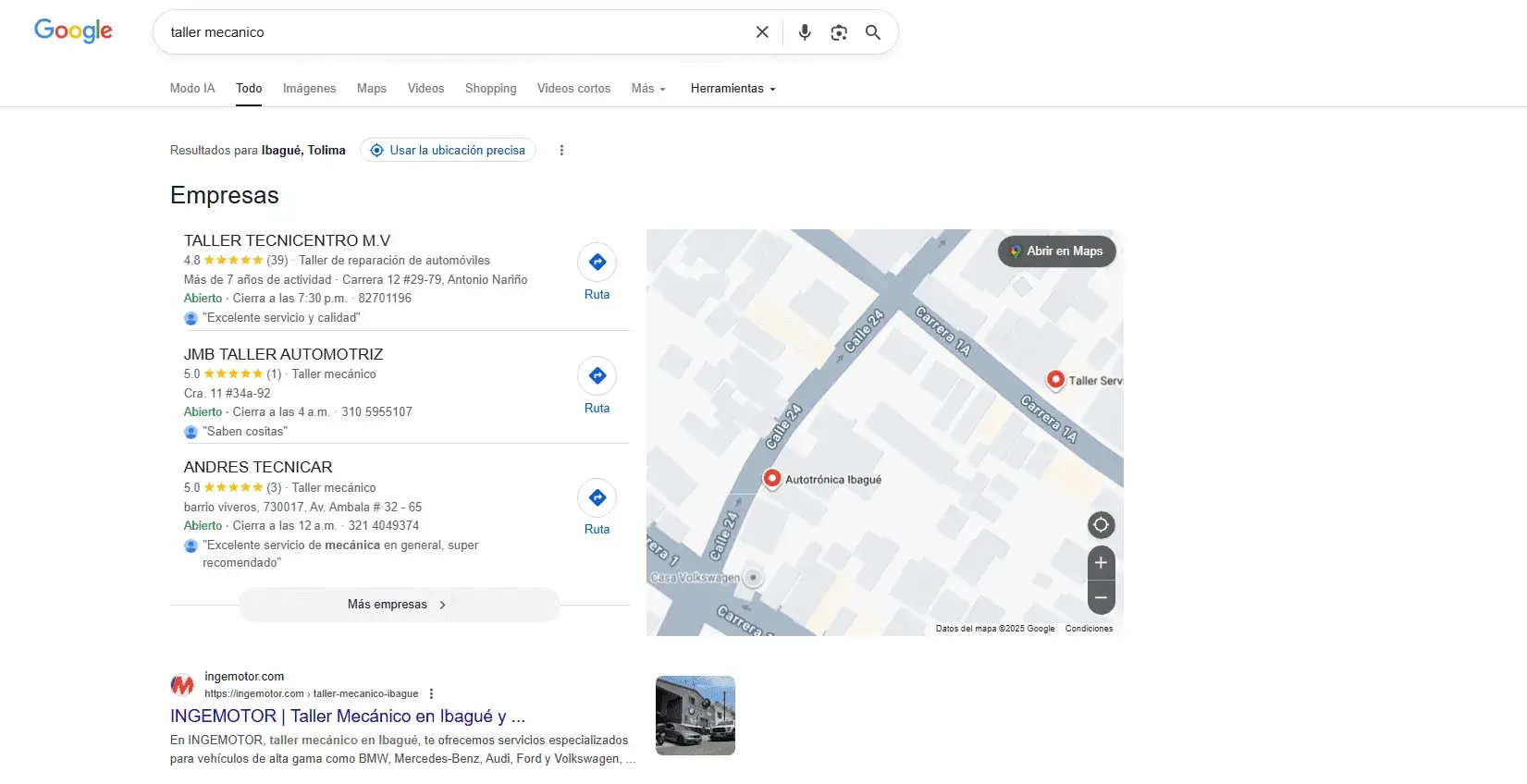Zoom out on the map
Viewport: 1527px width, 784px height.
[x=1101, y=597]
